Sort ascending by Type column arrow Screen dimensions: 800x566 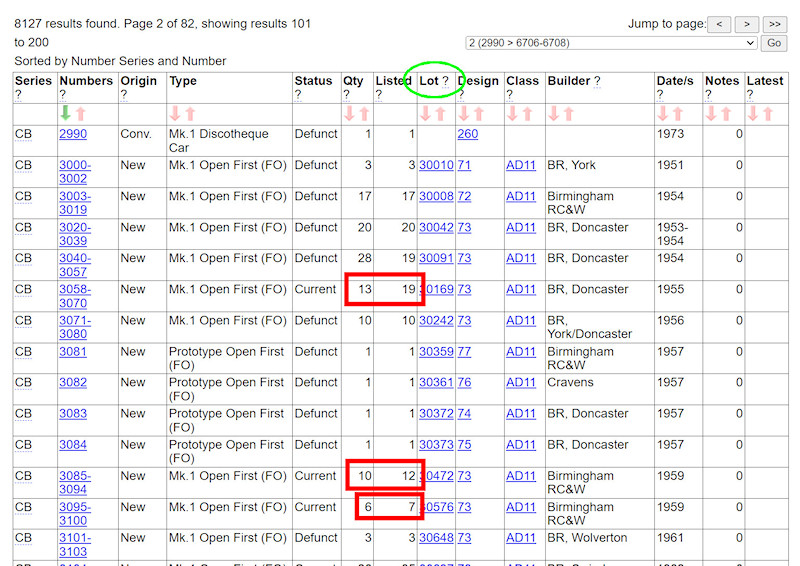point(190,114)
